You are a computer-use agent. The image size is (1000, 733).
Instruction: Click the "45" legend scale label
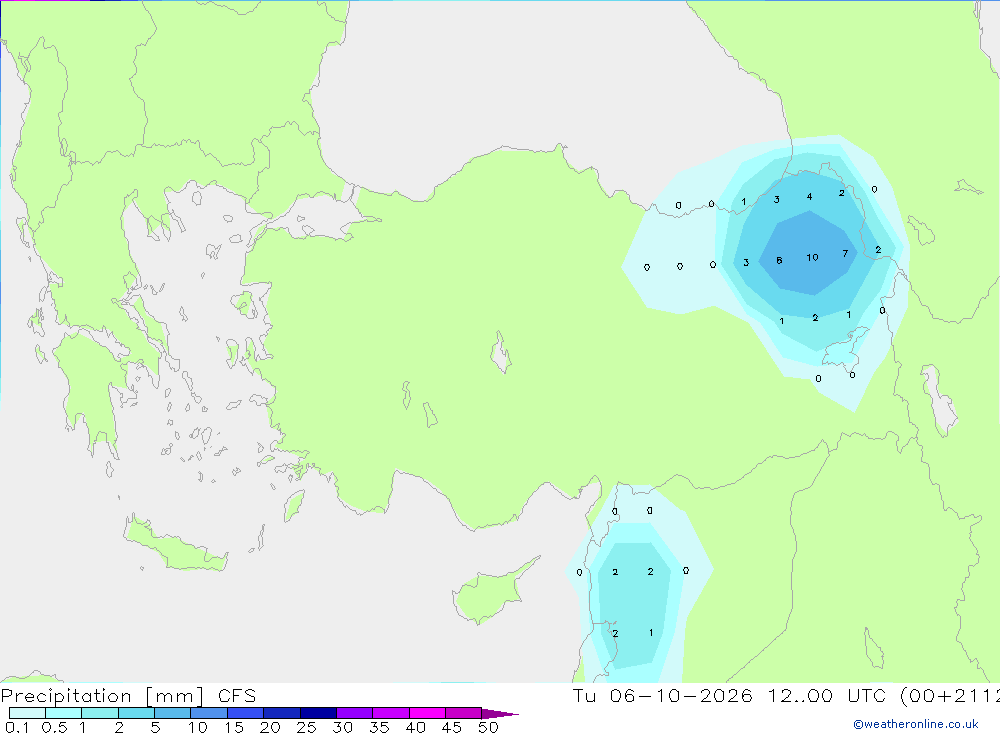point(452,727)
